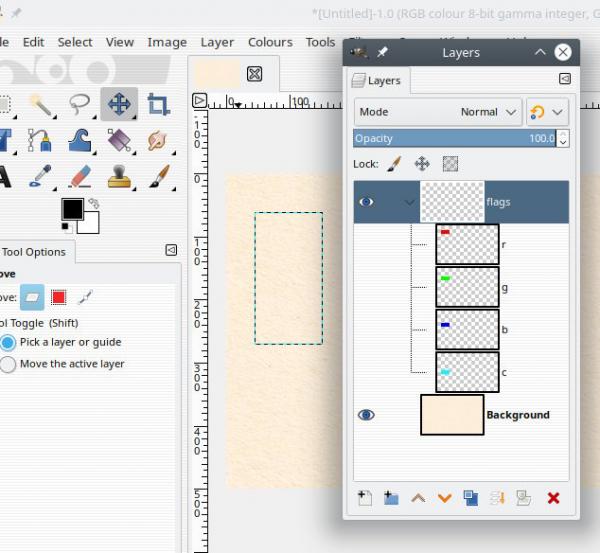
Task: Open the Layer menu
Action: pyautogui.click(x=217, y=42)
